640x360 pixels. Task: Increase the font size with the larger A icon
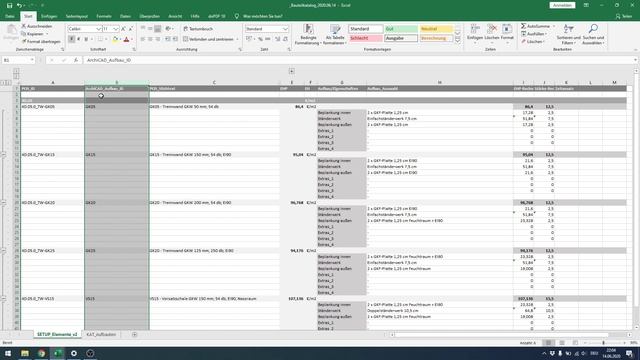click(123, 29)
